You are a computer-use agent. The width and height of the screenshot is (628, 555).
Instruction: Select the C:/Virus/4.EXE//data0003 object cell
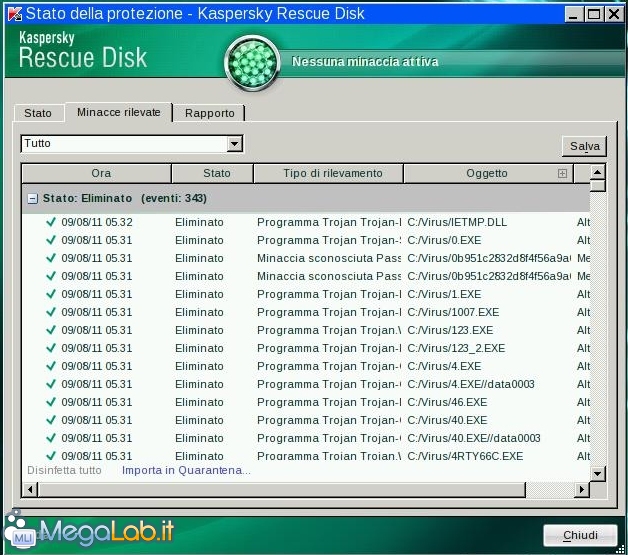(471, 384)
